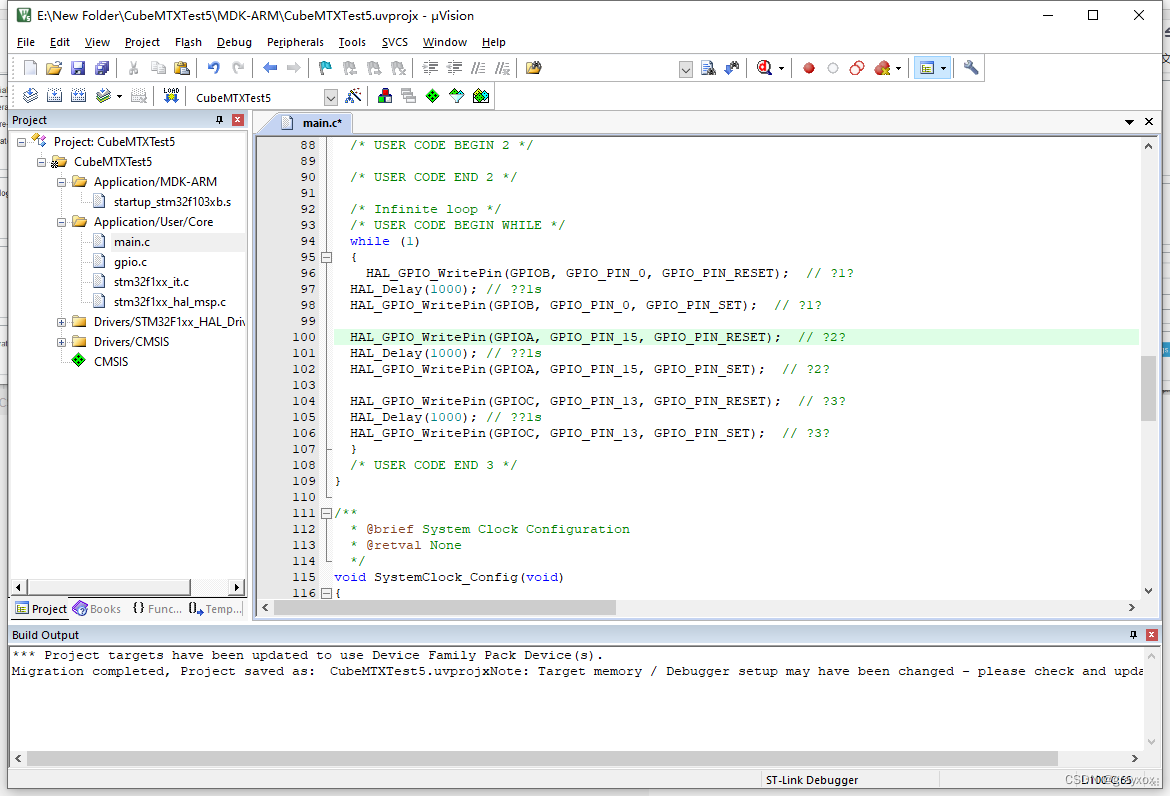Undo the last edit
The height and width of the screenshot is (796, 1170).
point(213,68)
